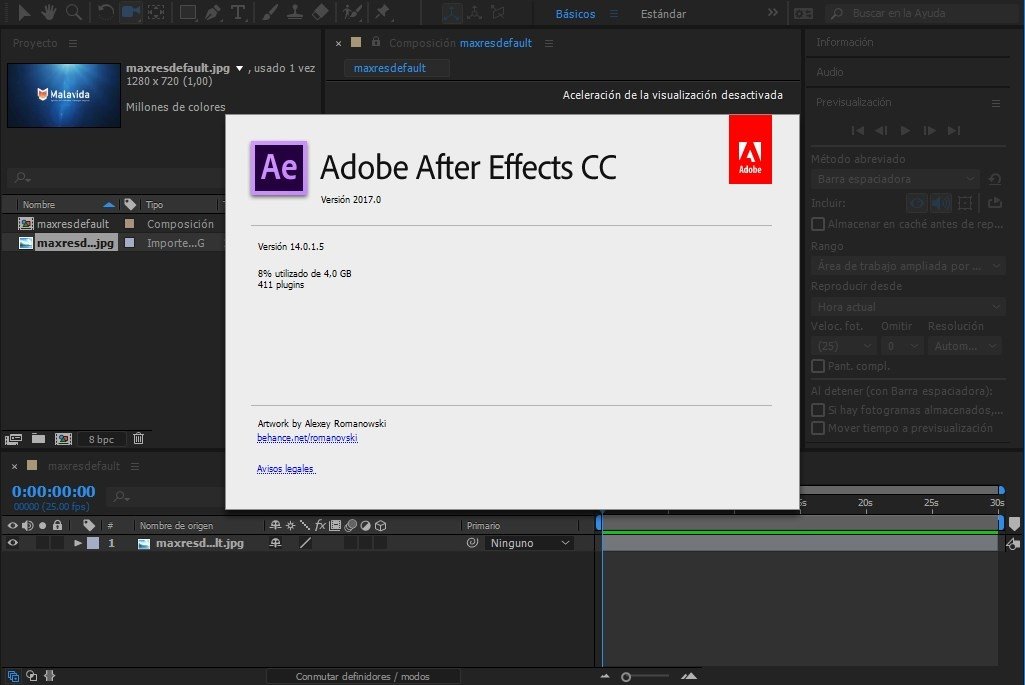1025x685 pixels.
Task: Open the 'Área de trabajo ampliada por' range dropdown
Action: point(907,266)
